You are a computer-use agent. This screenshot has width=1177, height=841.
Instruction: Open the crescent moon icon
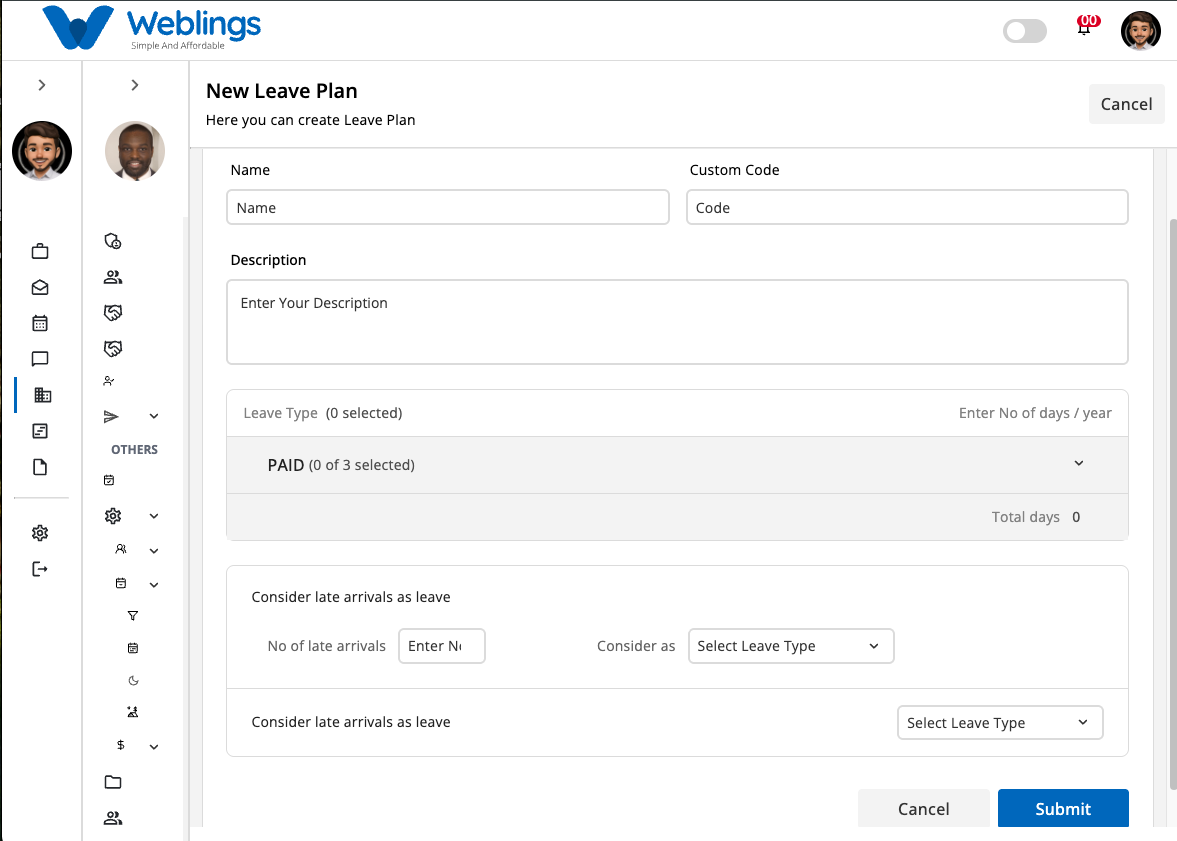click(134, 681)
